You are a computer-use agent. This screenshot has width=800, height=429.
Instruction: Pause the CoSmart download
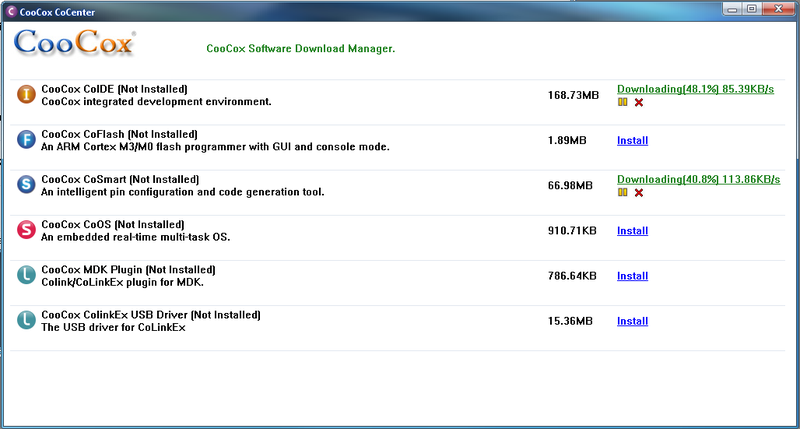[622, 192]
